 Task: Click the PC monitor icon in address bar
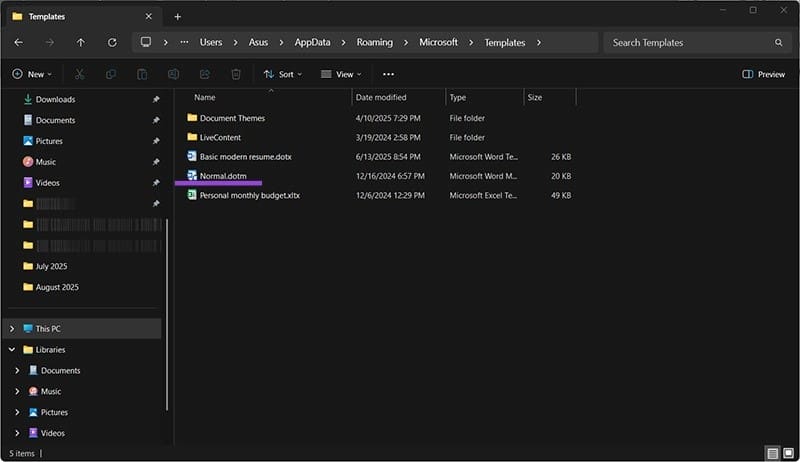click(146, 42)
